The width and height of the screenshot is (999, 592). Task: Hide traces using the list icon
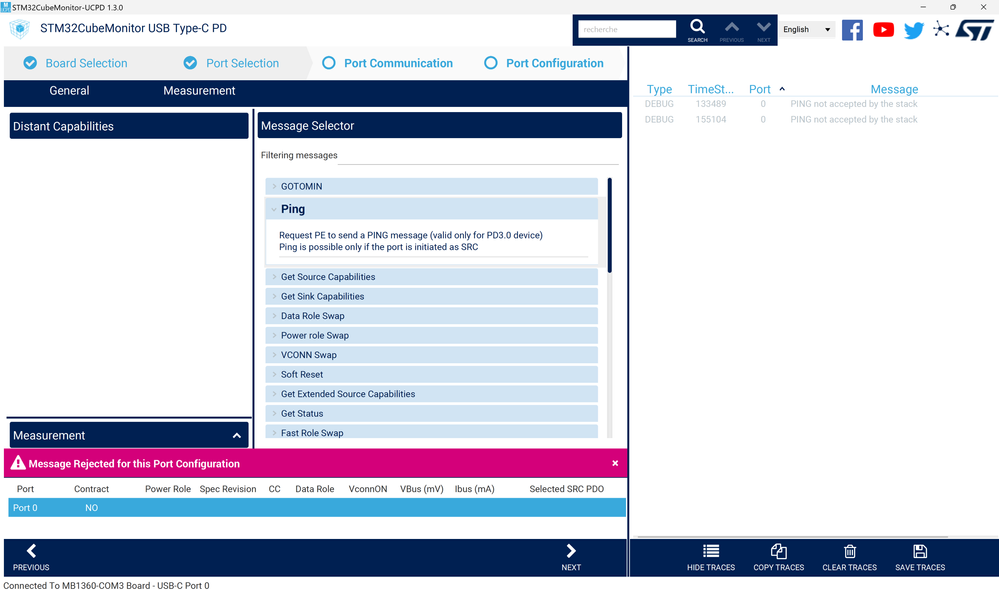pyautogui.click(x=711, y=551)
